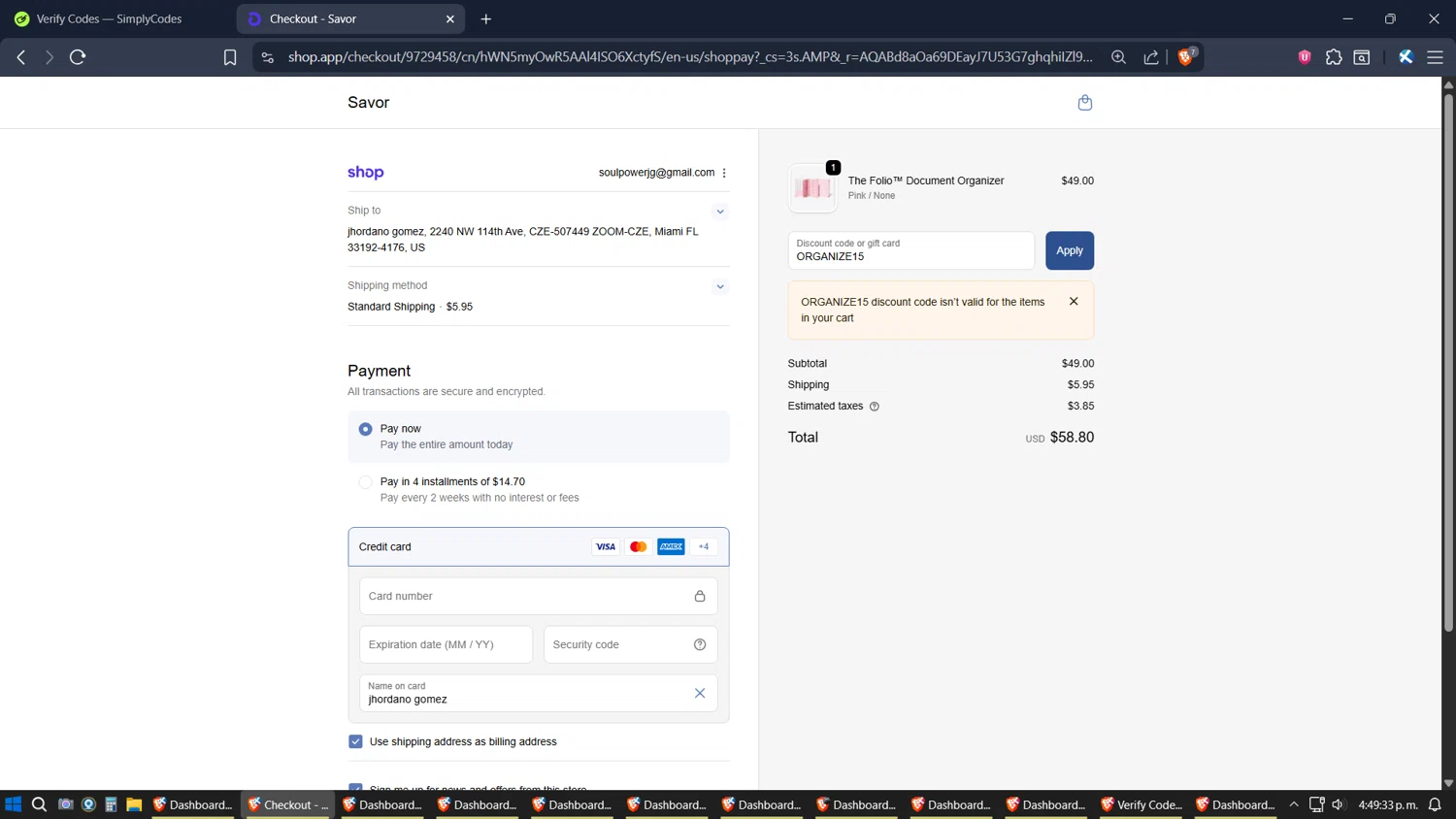Open Windows taskbar search
Screen dimensions: 1456x819
[x=39, y=804]
